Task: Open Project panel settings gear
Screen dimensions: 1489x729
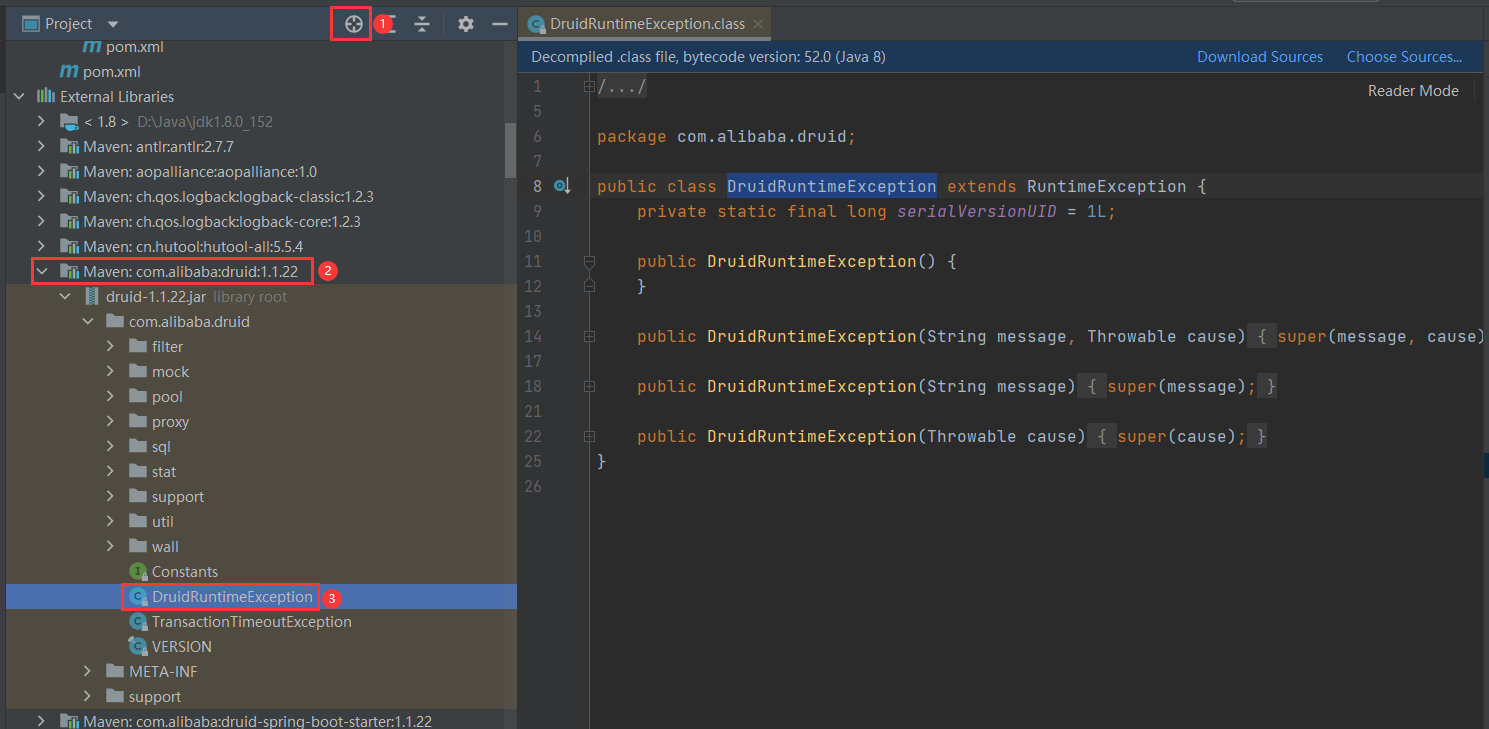Action: click(x=466, y=23)
